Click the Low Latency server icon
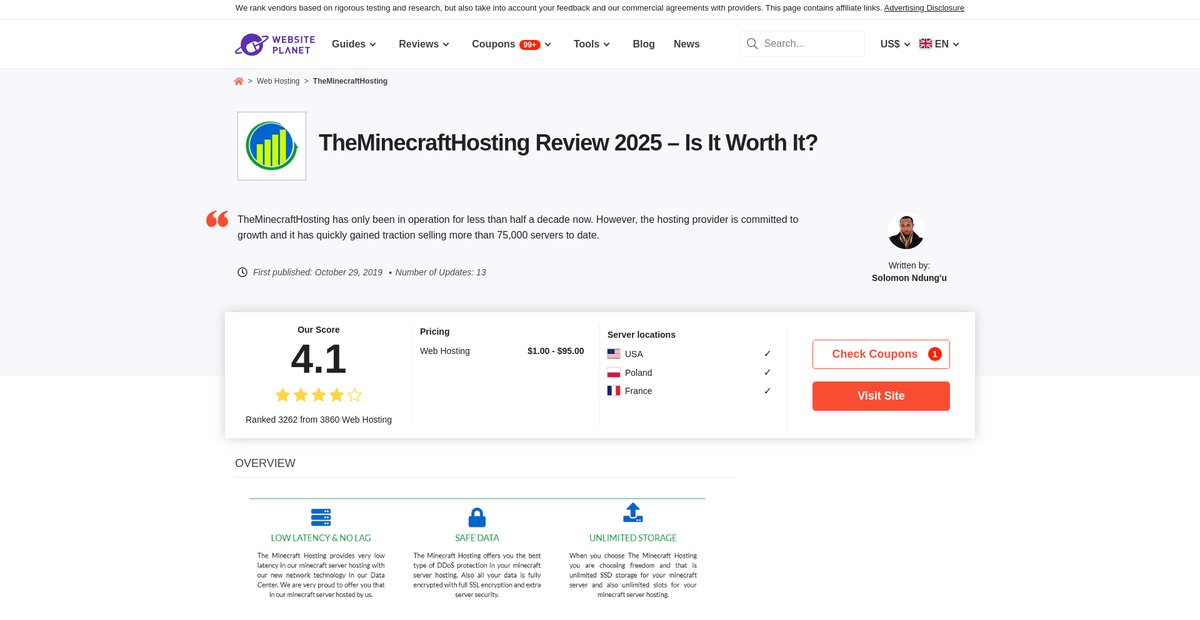Viewport: 1200px width, 620px height. click(320, 517)
